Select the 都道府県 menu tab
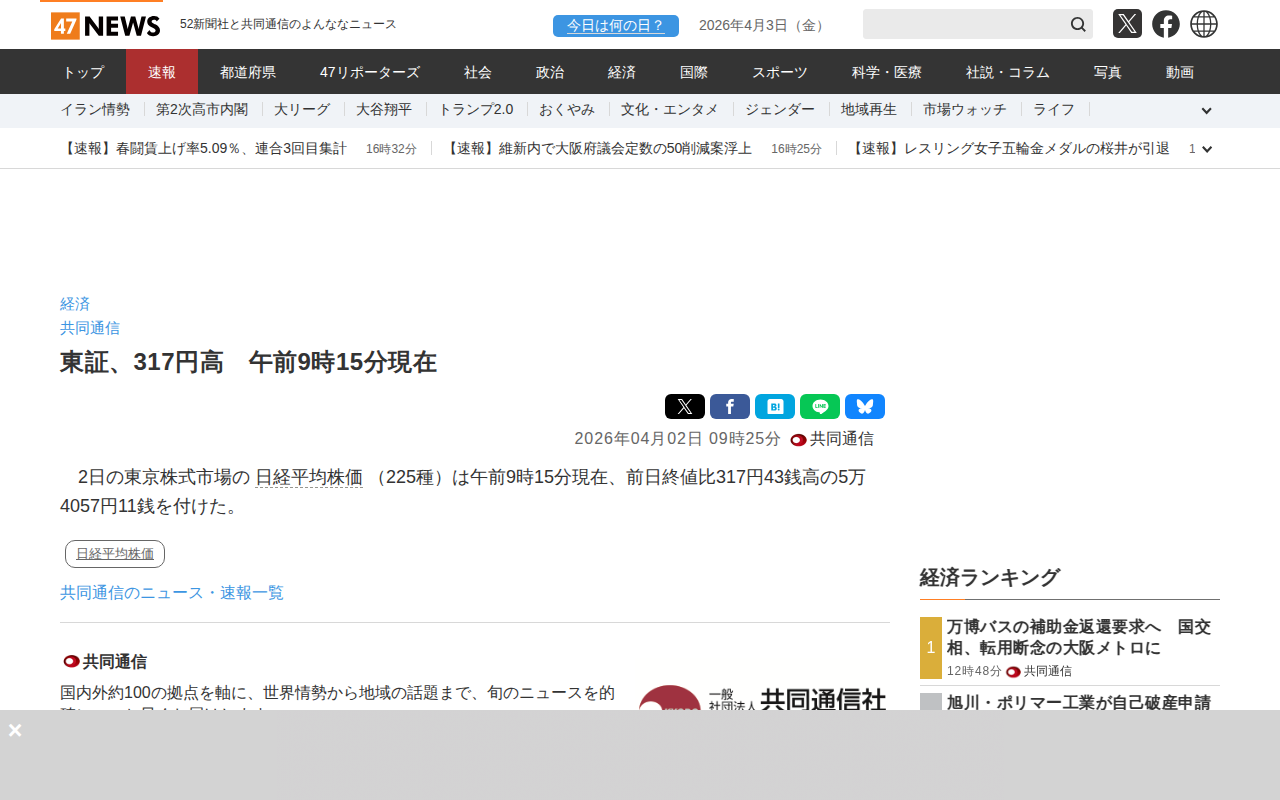This screenshot has width=1280, height=800. [248, 72]
